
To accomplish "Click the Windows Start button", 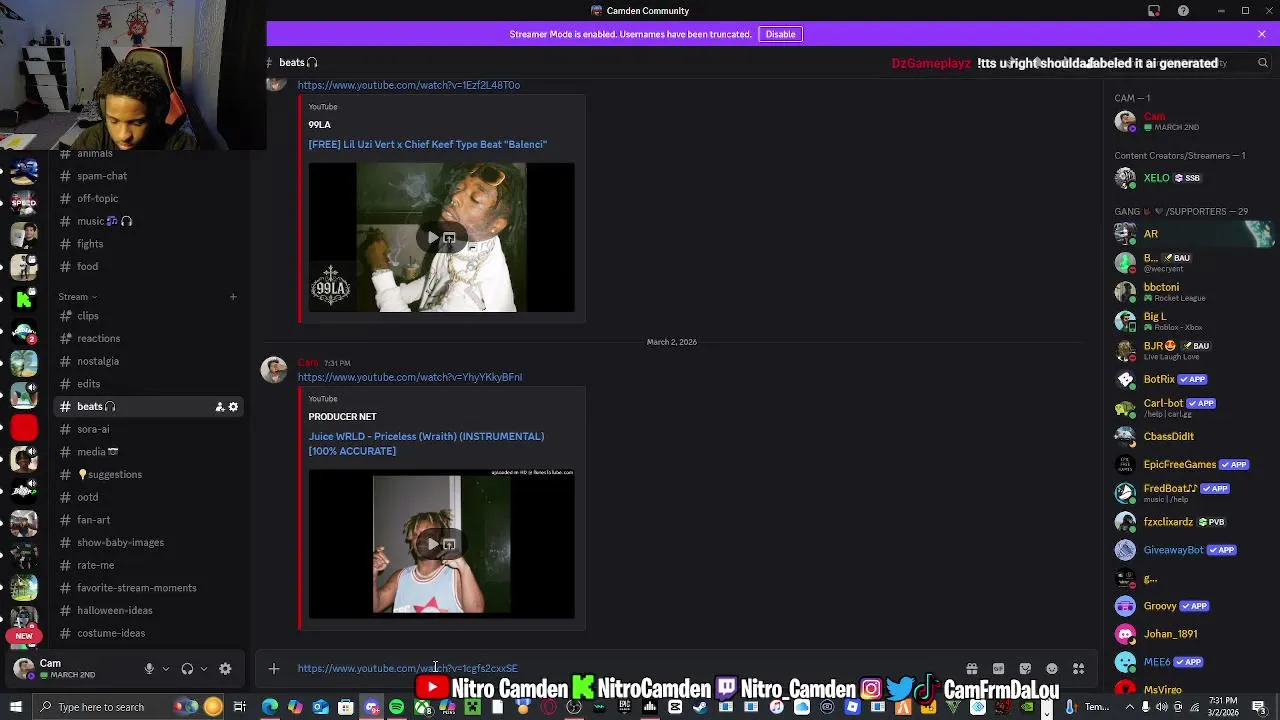I will click(16, 707).
